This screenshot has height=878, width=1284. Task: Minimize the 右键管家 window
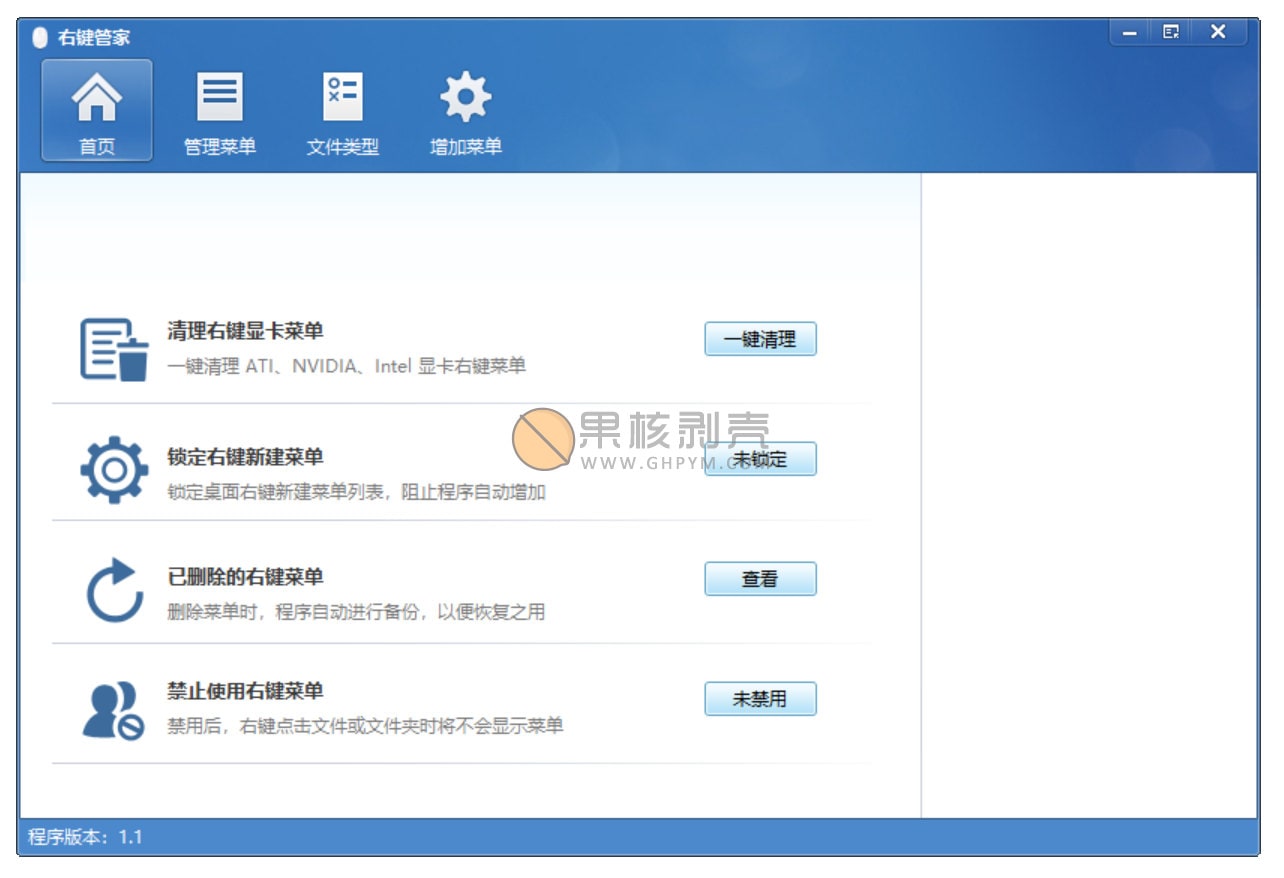coord(1130,32)
